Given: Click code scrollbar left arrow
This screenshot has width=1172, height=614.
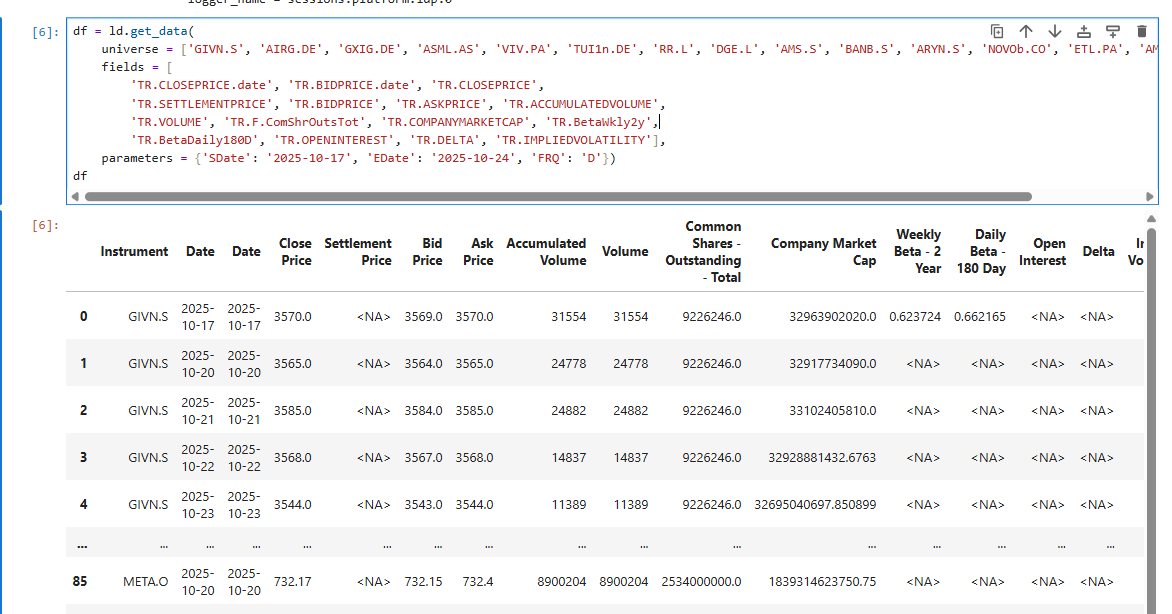Looking at the screenshot, I should tap(75, 197).
